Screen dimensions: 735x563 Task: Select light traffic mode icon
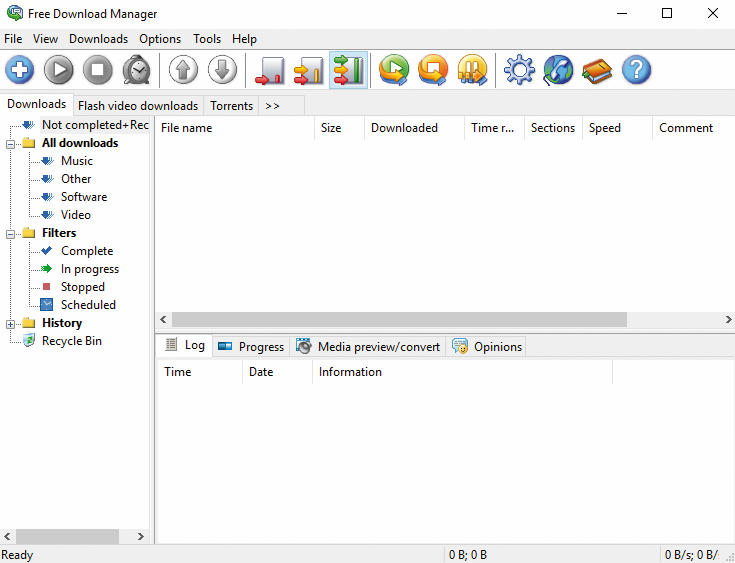(x=270, y=71)
